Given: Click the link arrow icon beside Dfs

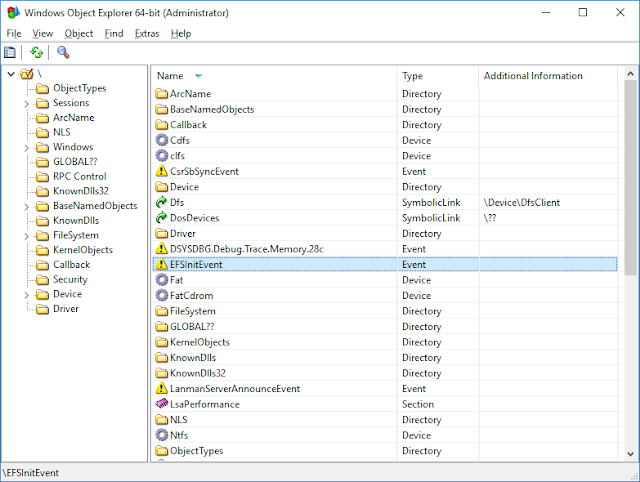Looking at the screenshot, I should pos(162,202).
